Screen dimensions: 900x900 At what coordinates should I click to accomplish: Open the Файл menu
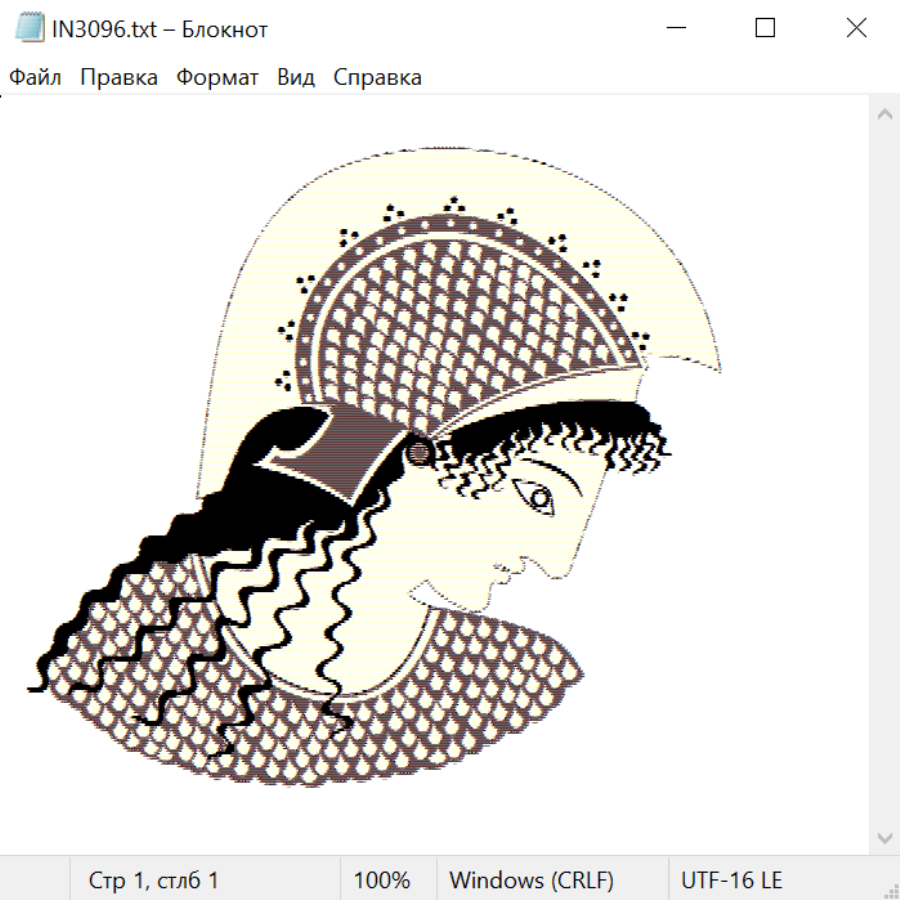36,78
